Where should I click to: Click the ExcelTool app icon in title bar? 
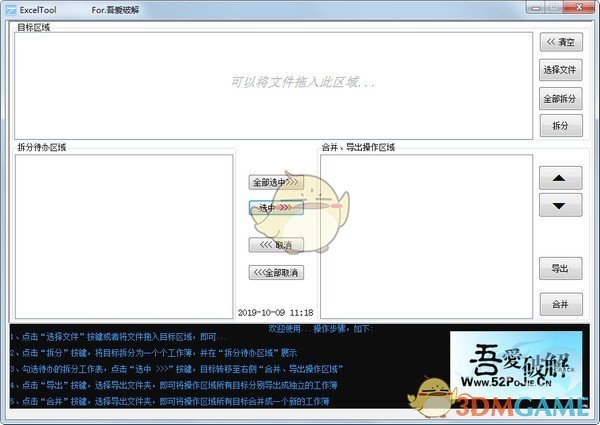point(10,8)
